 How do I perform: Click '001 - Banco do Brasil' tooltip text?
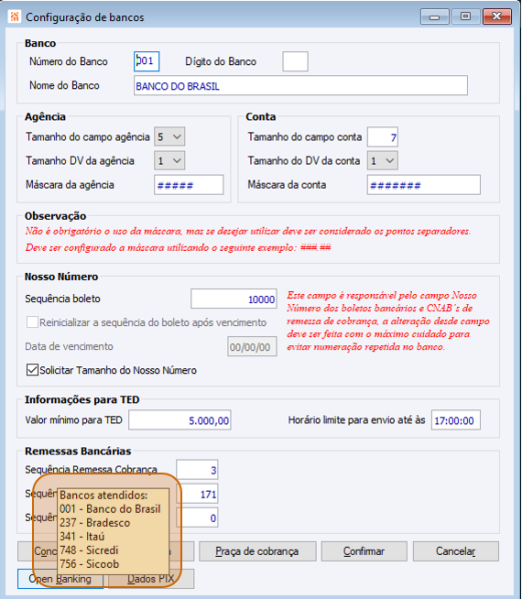point(110,509)
